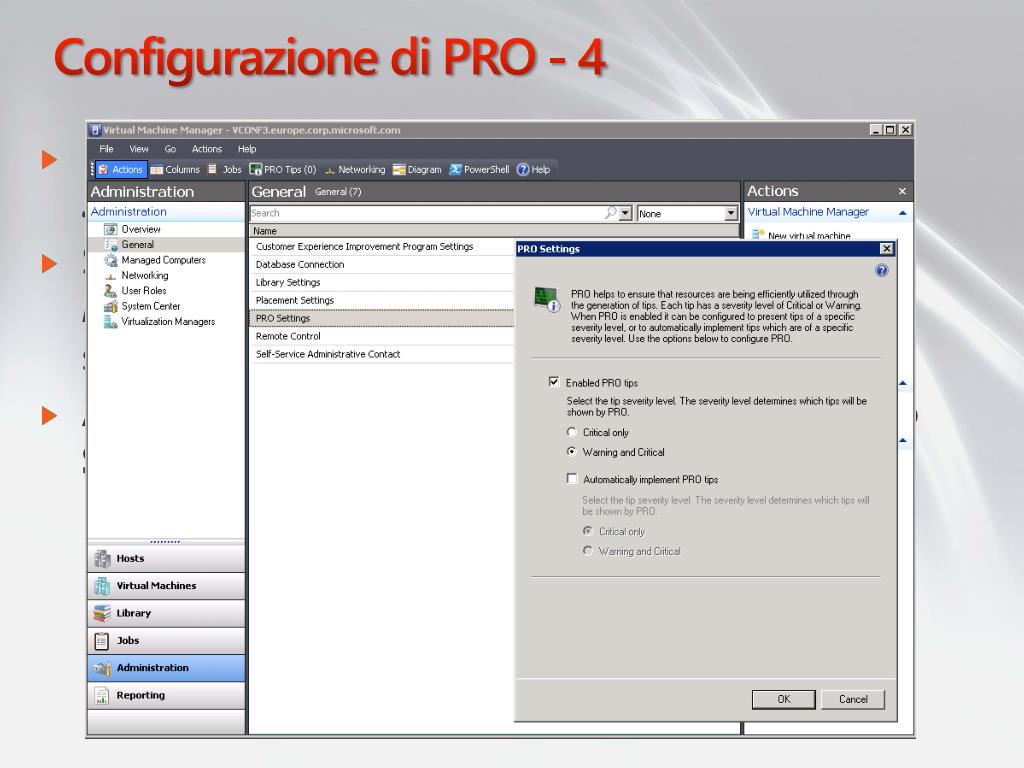The image size is (1024, 768).
Task: Select Warning and Critical radio button
Action: tap(571, 452)
